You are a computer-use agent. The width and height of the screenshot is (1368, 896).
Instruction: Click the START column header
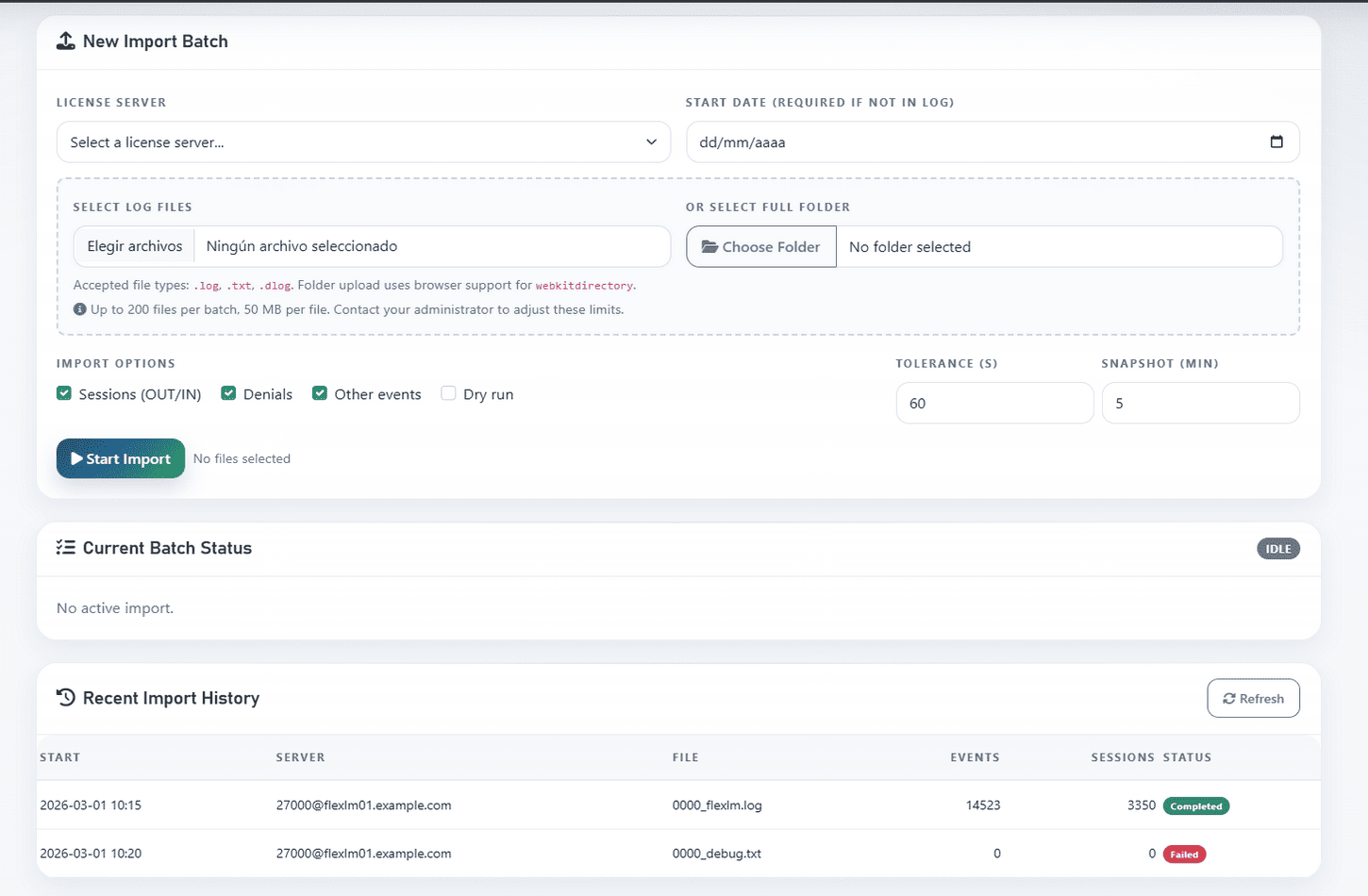[x=60, y=757]
